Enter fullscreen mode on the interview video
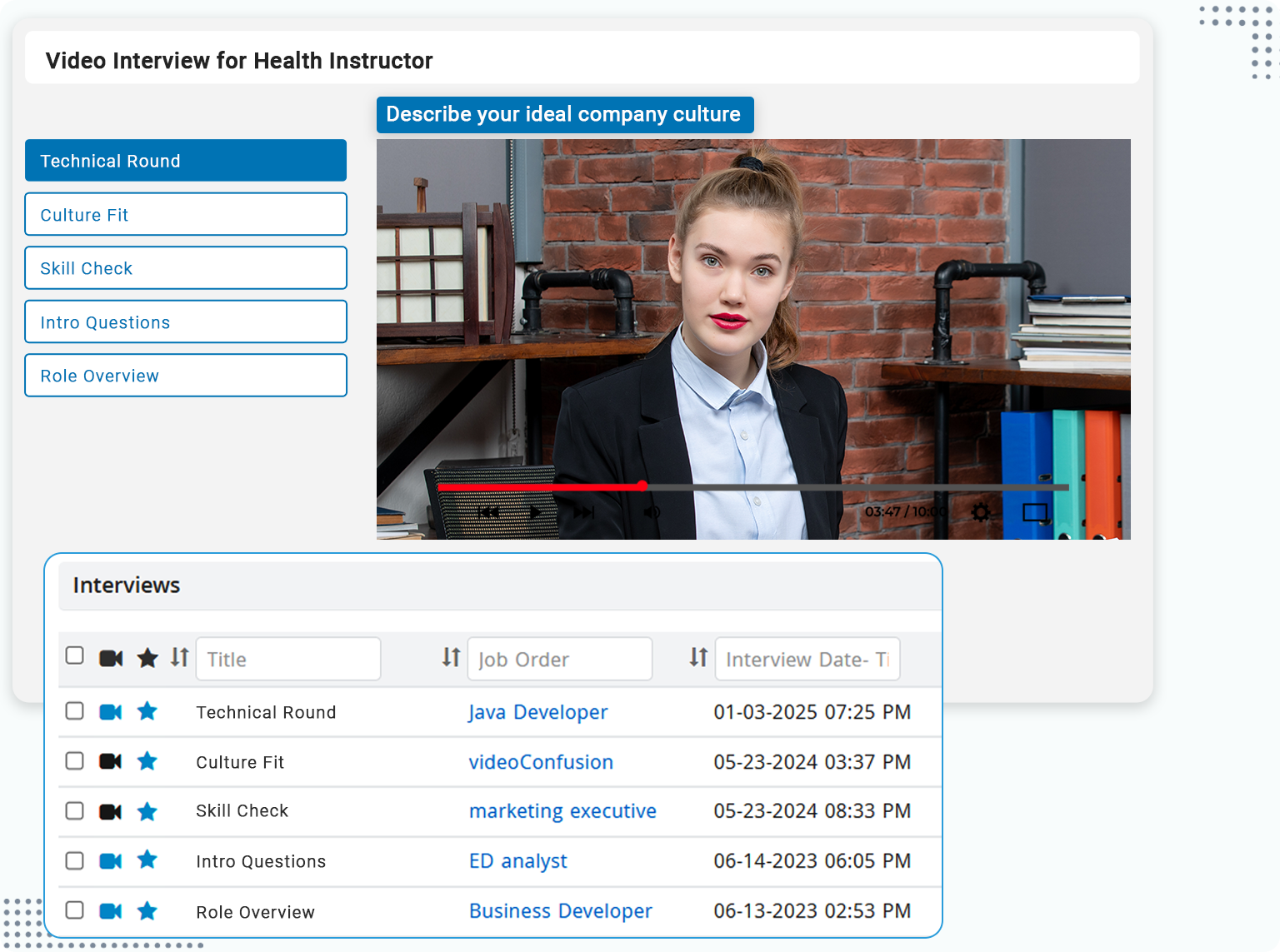The width and height of the screenshot is (1280, 952). pos(1036,513)
